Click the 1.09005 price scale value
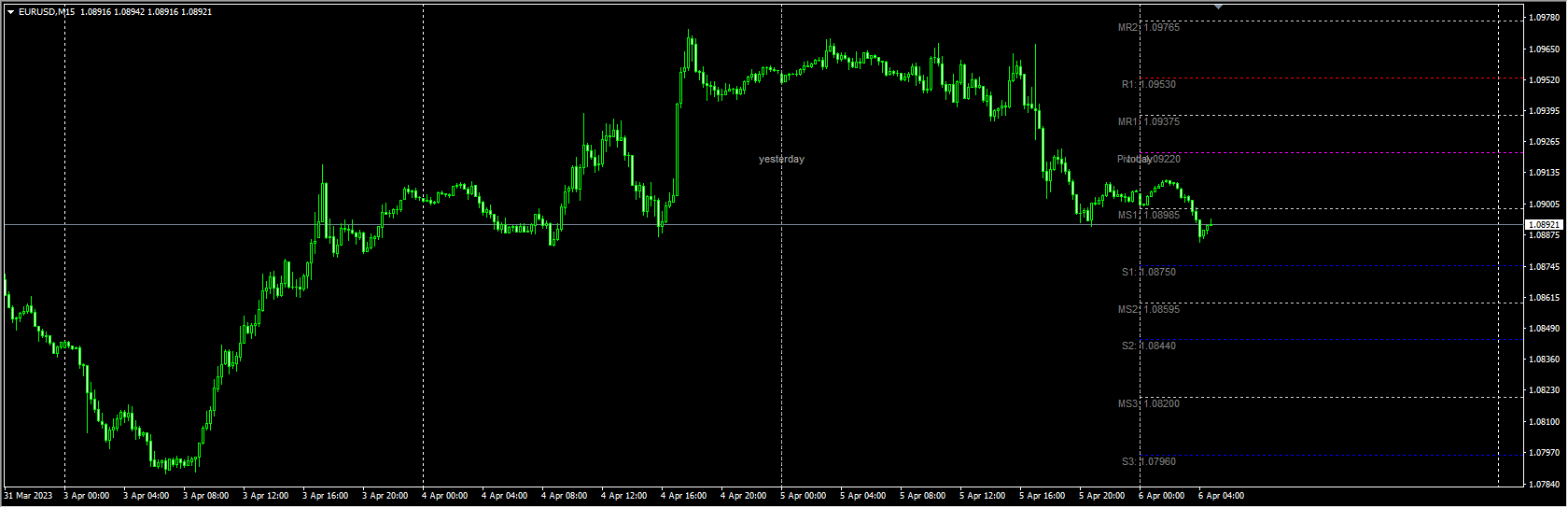This screenshot has height=508, width=1568. pos(1545,205)
